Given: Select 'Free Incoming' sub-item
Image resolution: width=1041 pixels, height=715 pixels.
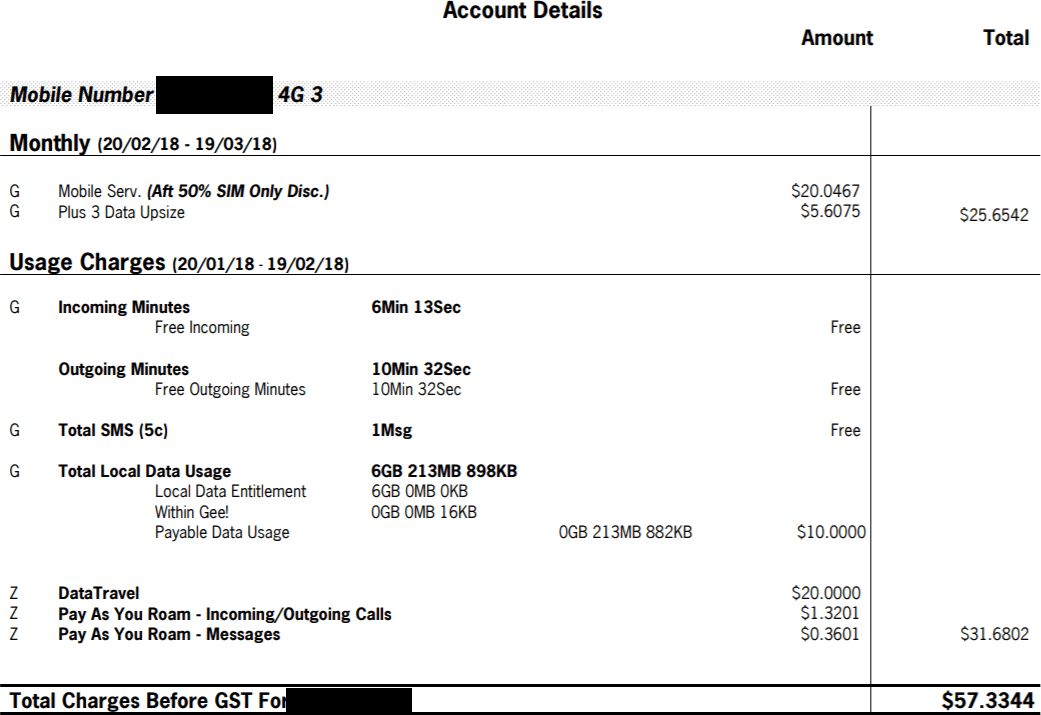Looking at the screenshot, I should tap(202, 328).
